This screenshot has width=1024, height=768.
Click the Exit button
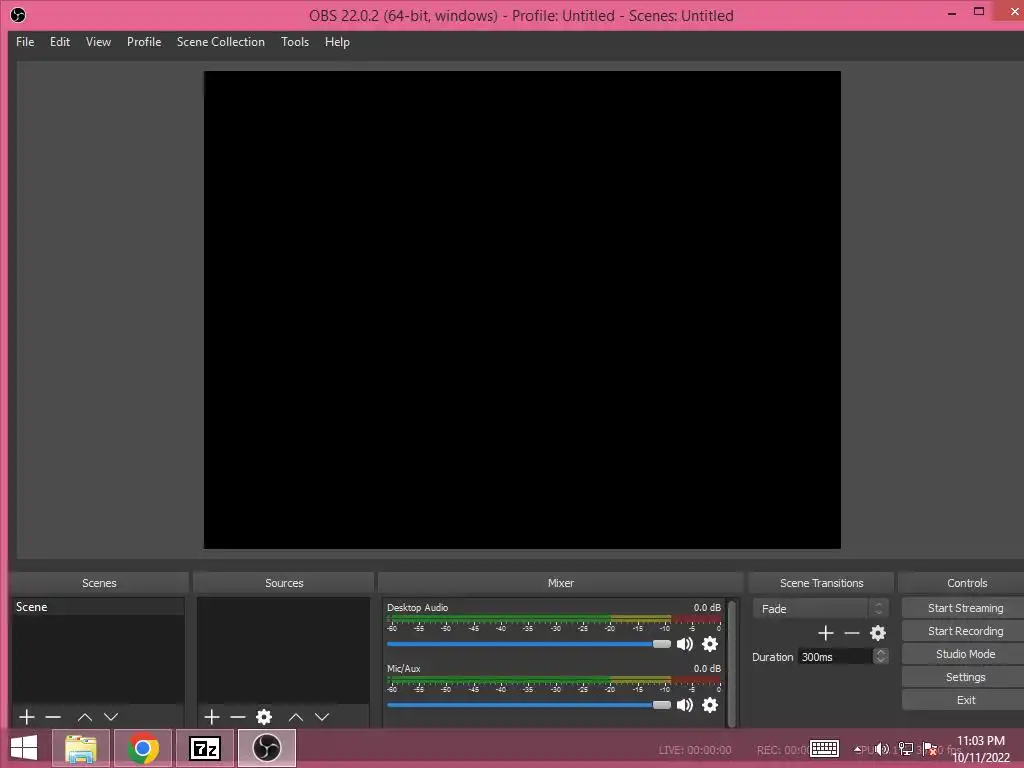pyautogui.click(x=965, y=699)
